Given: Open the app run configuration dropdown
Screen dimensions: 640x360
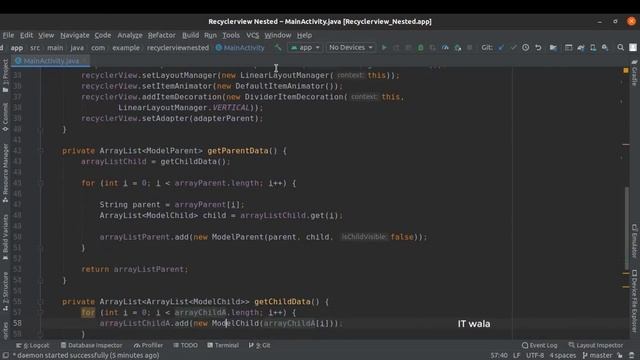Looking at the screenshot, I should (305, 47).
